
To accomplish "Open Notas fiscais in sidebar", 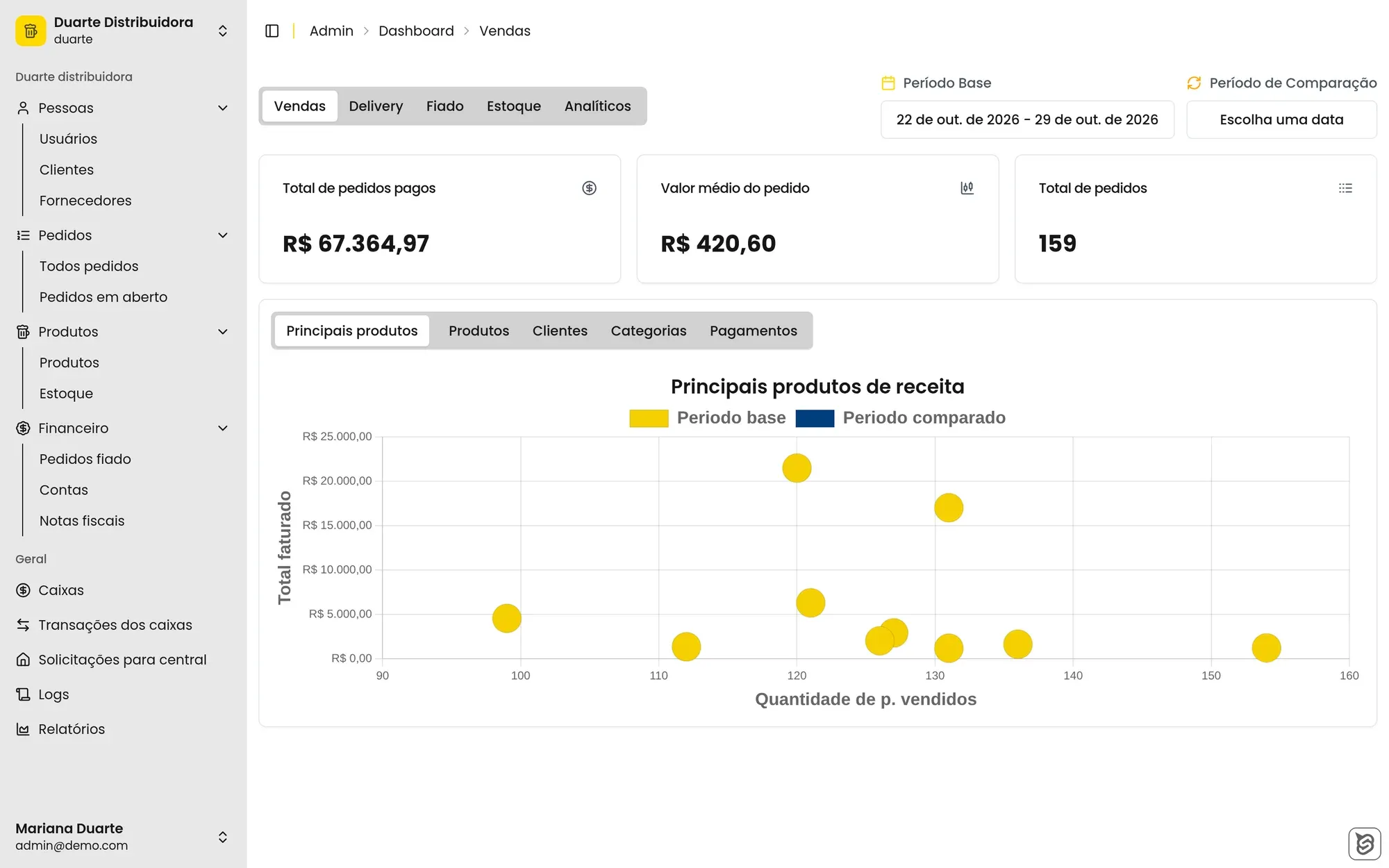I will pos(82,521).
